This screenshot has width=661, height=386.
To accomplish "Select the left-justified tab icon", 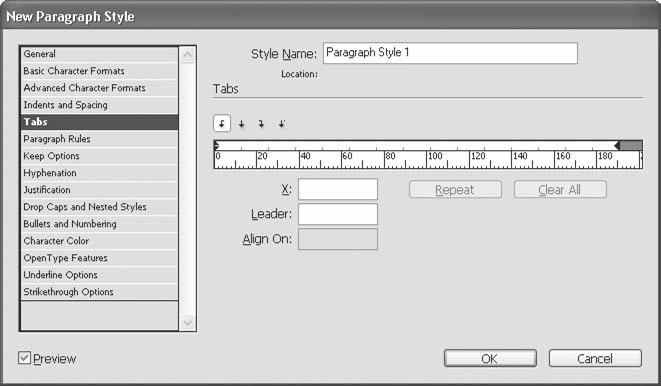I will (x=222, y=123).
